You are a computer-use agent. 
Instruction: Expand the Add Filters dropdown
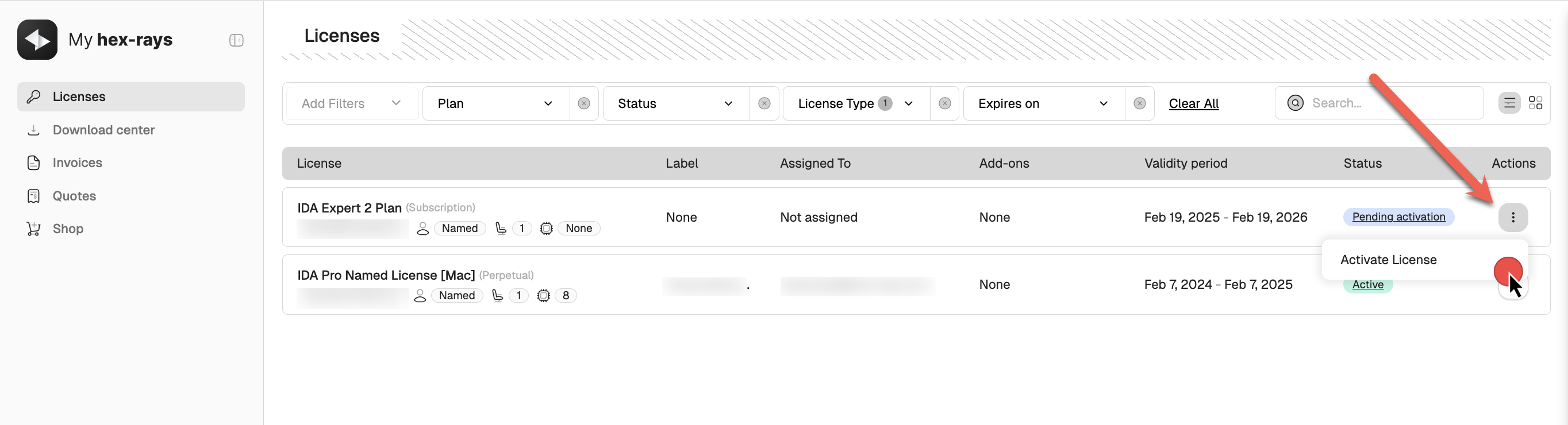pyautogui.click(x=351, y=103)
